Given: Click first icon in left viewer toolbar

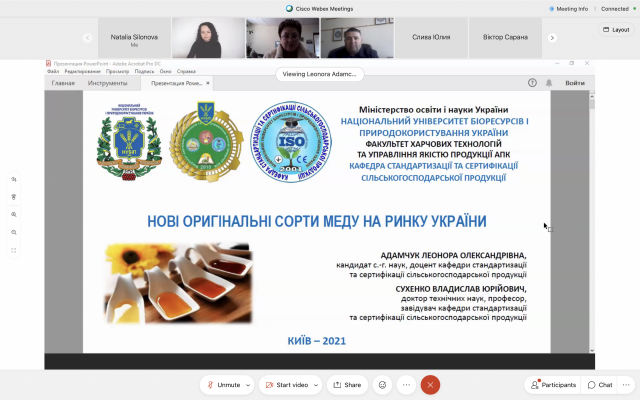Looking at the screenshot, I should tap(14, 179).
